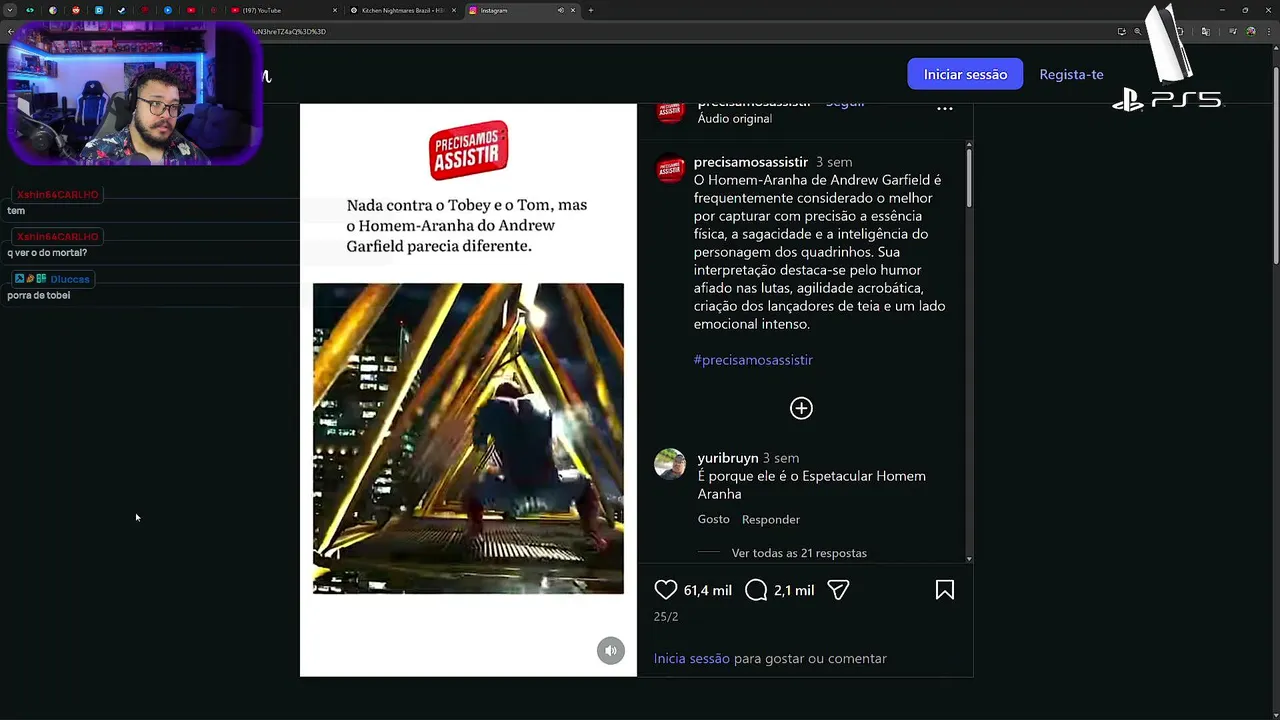Close the Instagram tab
The height and width of the screenshot is (720, 1280).
point(573,10)
